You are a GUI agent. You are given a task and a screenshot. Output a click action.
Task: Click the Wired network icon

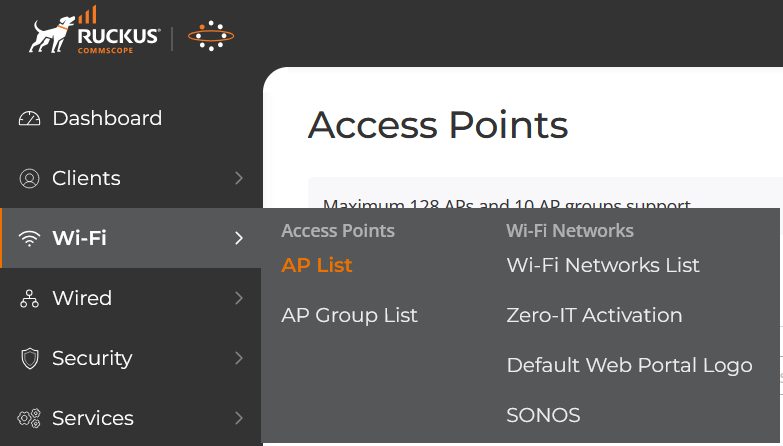coord(30,299)
